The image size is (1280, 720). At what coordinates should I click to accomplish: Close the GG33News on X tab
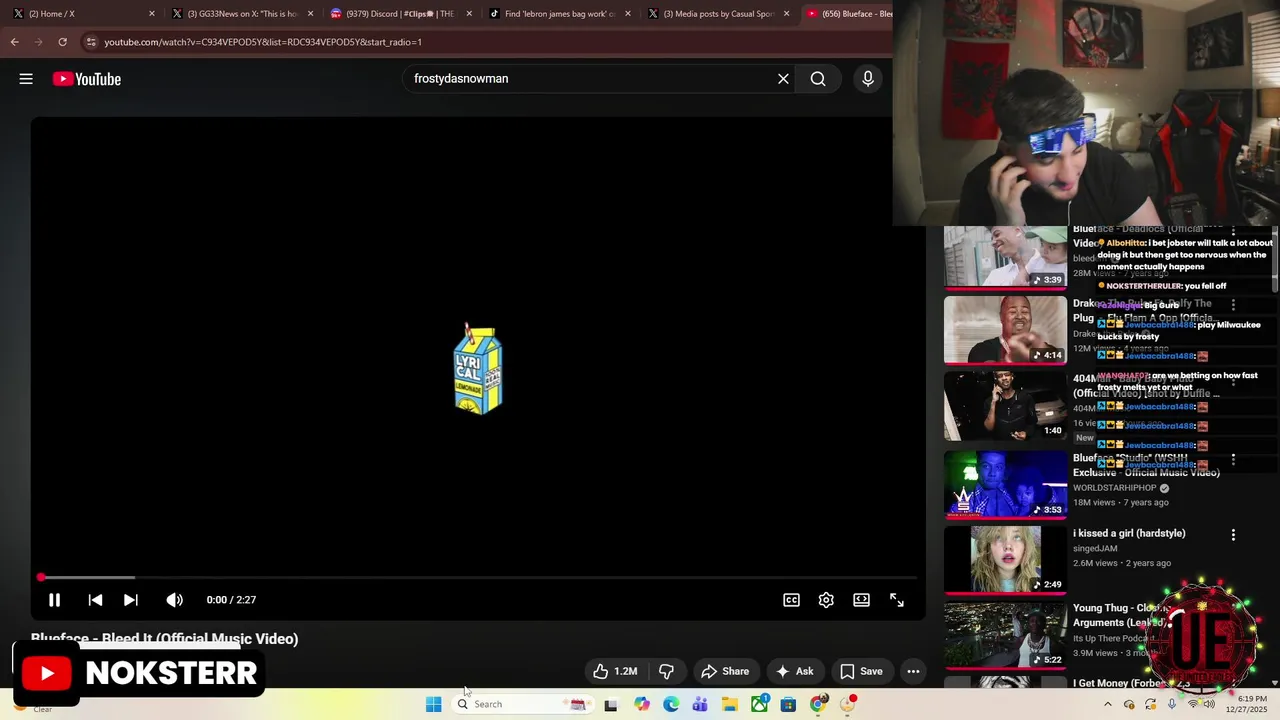tap(311, 14)
